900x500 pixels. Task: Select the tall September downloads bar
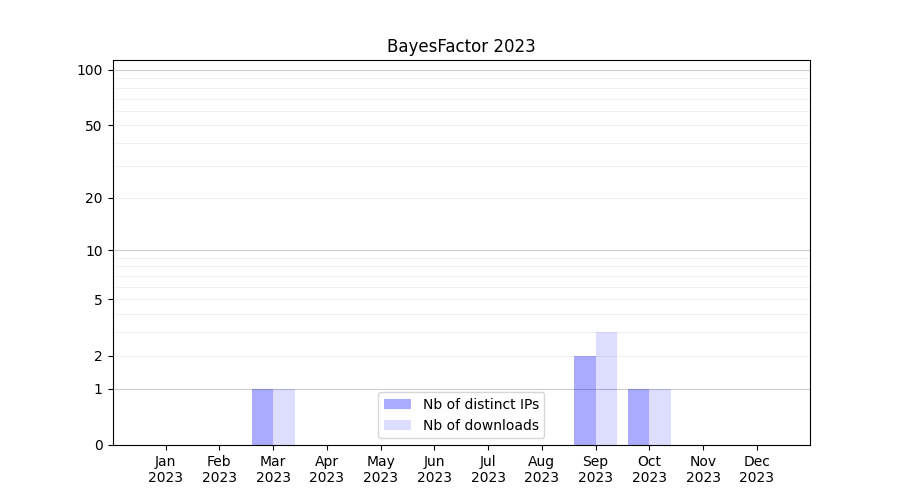tap(606, 388)
